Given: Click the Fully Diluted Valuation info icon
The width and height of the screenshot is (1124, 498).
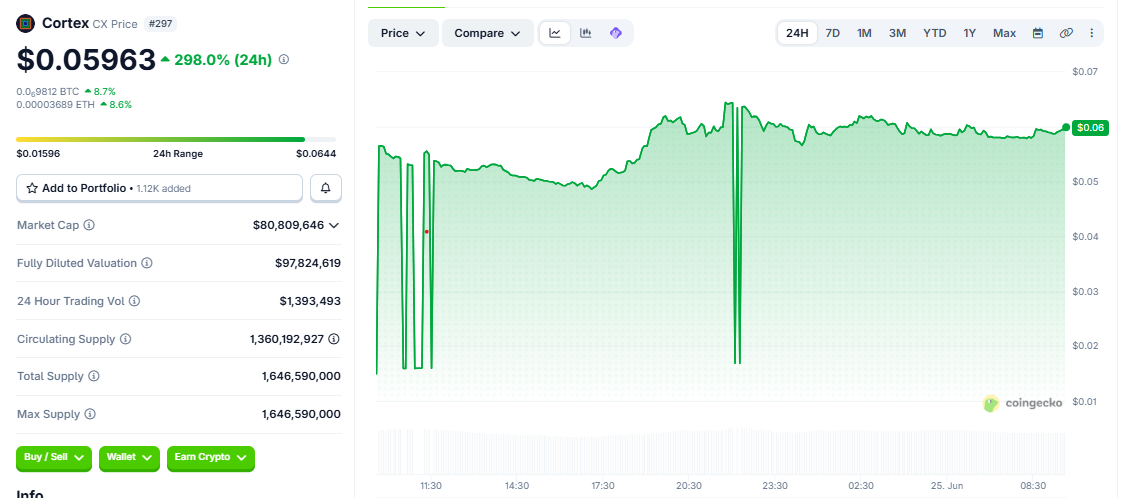Looking at the screenshot, I should point(146,263).
